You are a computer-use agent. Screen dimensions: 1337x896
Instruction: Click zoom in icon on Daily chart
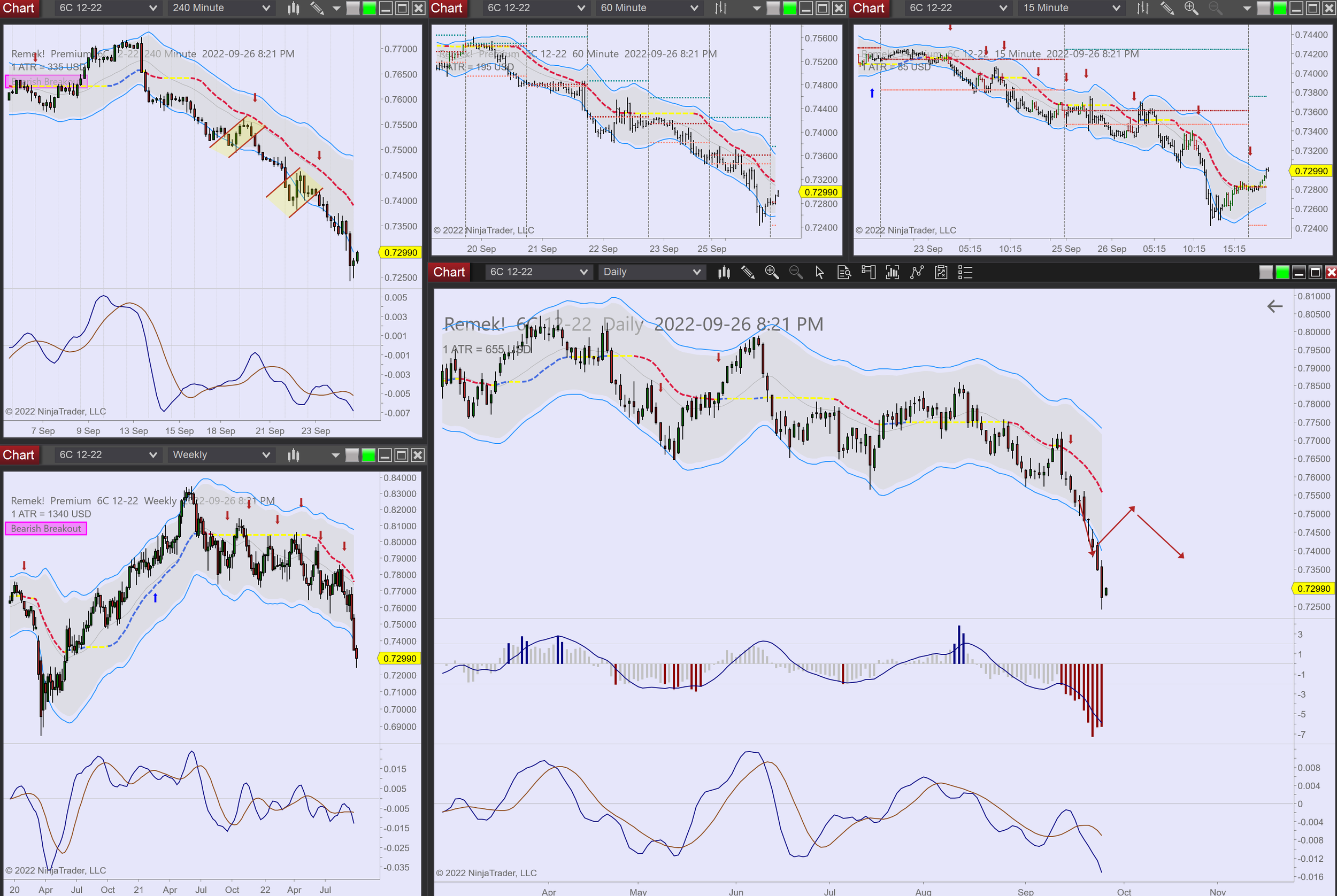(x=772, y=273)
